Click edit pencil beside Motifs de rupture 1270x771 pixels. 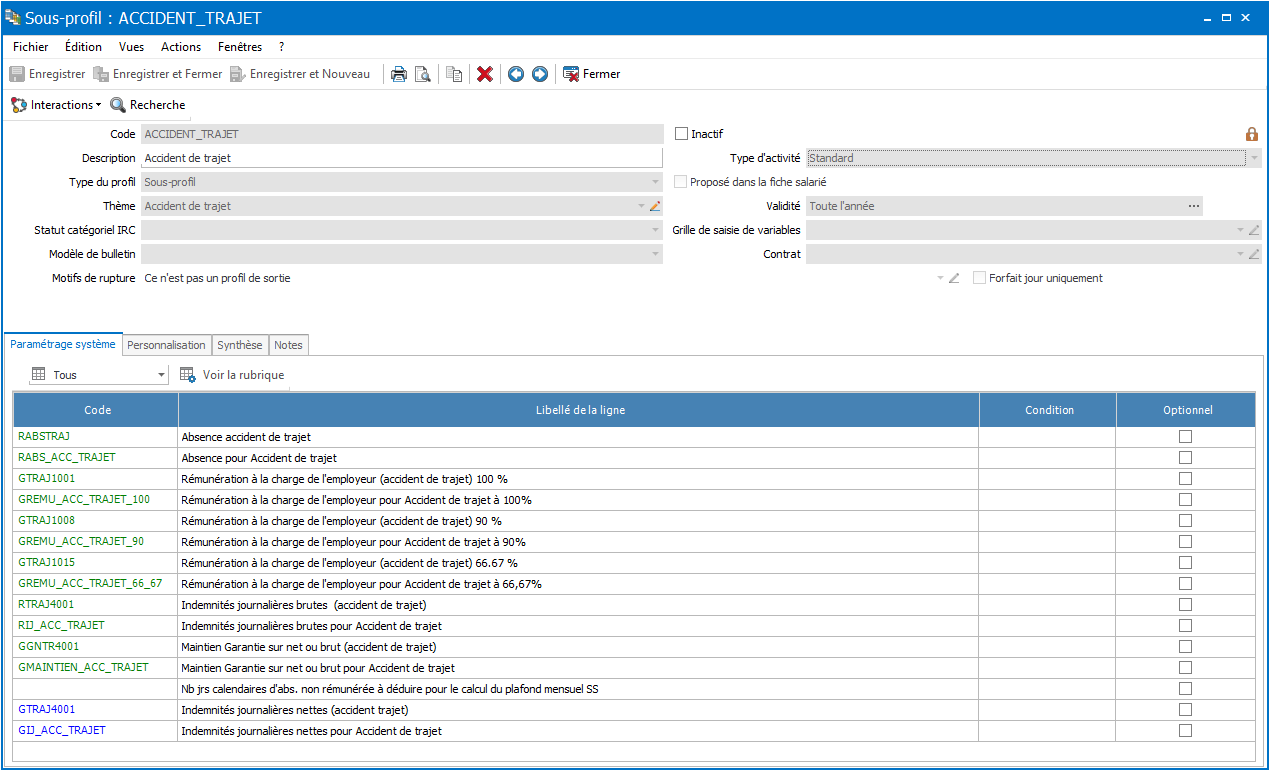(954, 278)
